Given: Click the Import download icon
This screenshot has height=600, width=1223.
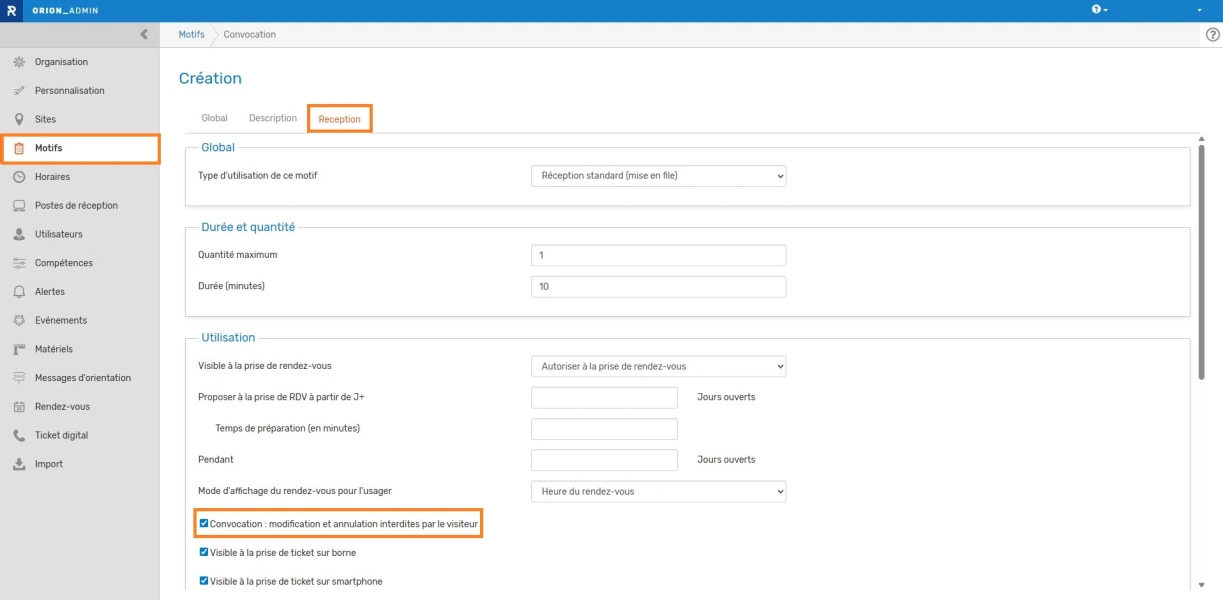Looking at the screenshot, I should [18, 464].
